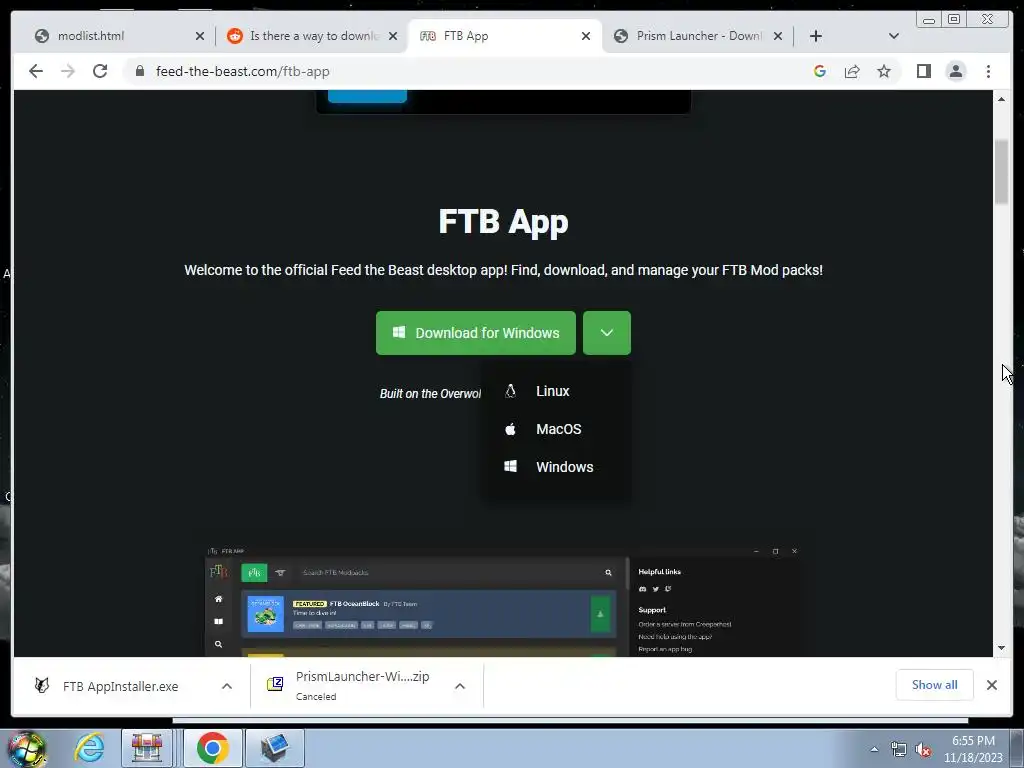Open the taskbar program next to Chrome

275,748
